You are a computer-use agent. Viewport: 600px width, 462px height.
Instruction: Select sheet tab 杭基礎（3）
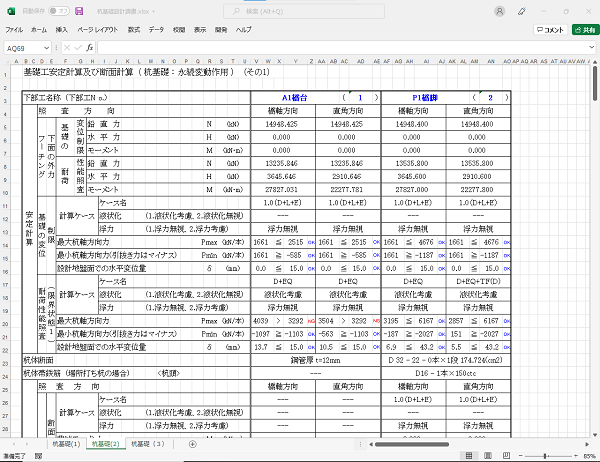tap(148, 444)
